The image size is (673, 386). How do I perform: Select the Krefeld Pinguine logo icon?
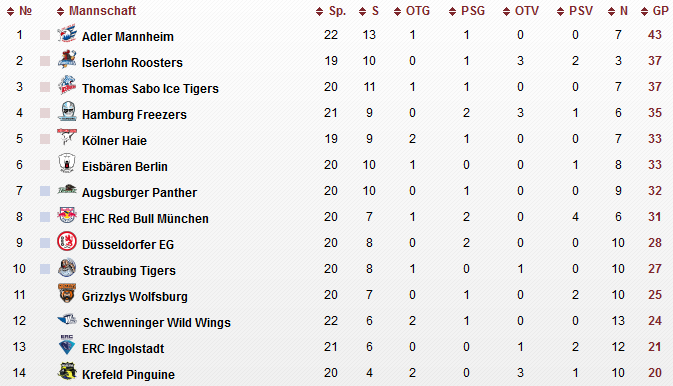click(x=67, y=371)
